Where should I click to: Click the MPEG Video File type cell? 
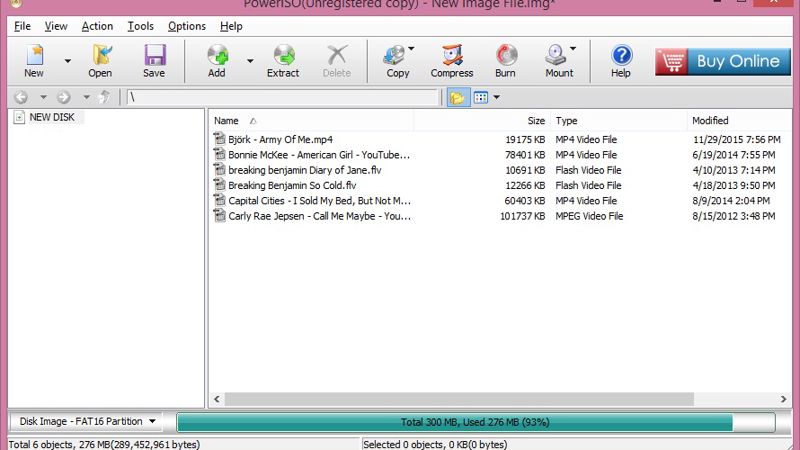(x=589, y=216)
